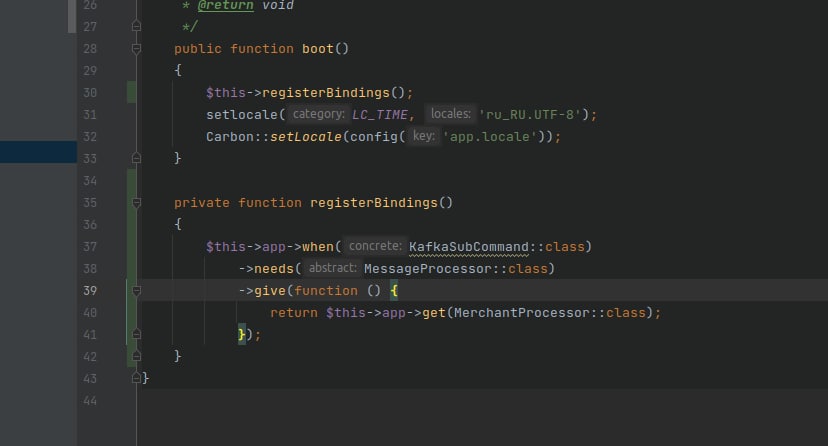Click the setLocale static method call
The height and width of the screenshot is (446, 828).
[x=306, y=137]
